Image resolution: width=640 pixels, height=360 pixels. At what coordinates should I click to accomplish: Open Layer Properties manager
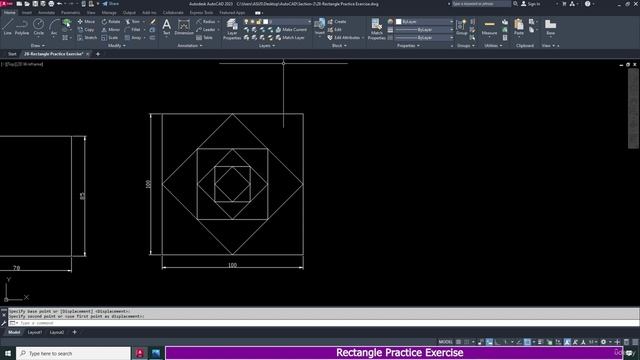(232, 29)
